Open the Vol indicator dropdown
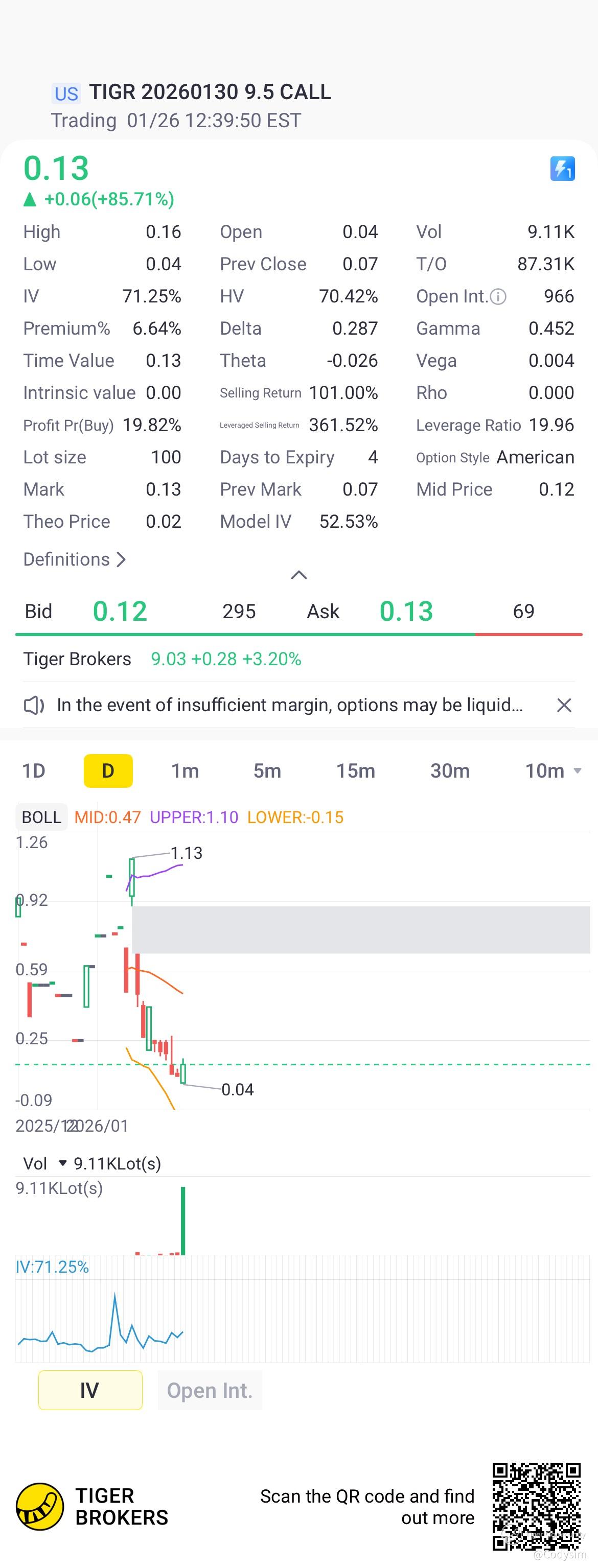This screenshot has height=1568, width=598. point(62,1163)
